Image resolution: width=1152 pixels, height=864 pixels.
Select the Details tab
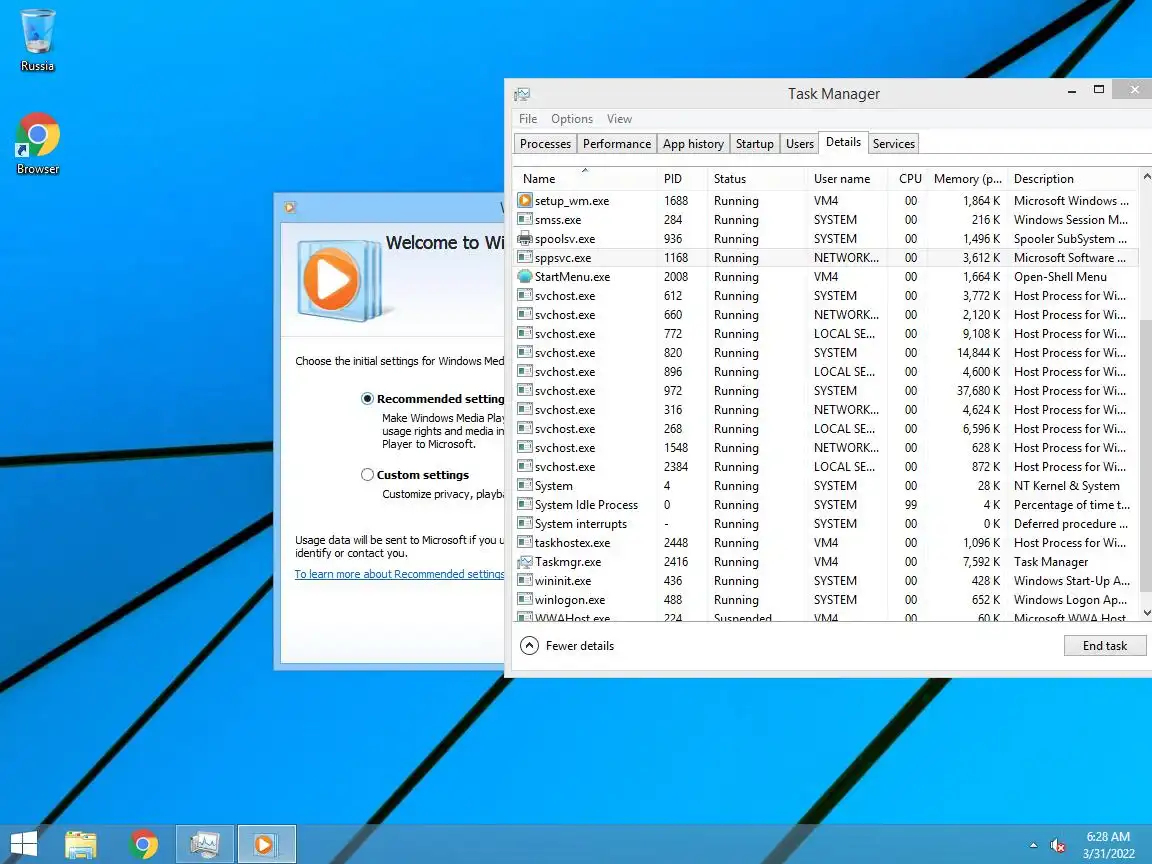[843, 142]
